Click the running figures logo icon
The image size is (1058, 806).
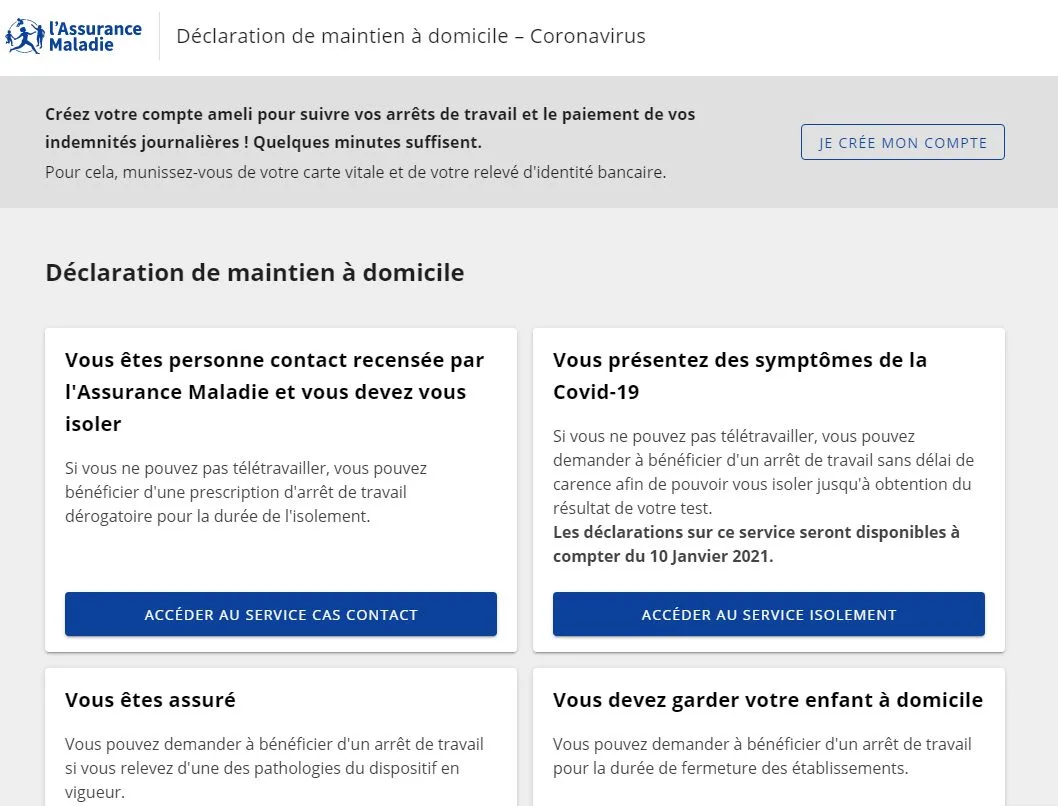[x=24, y=37]
